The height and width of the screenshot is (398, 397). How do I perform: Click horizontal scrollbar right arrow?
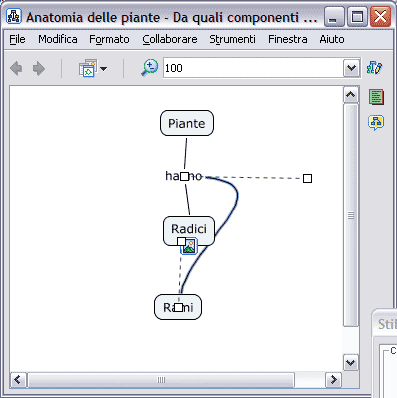pyautogui.click(x=333, y=380)
